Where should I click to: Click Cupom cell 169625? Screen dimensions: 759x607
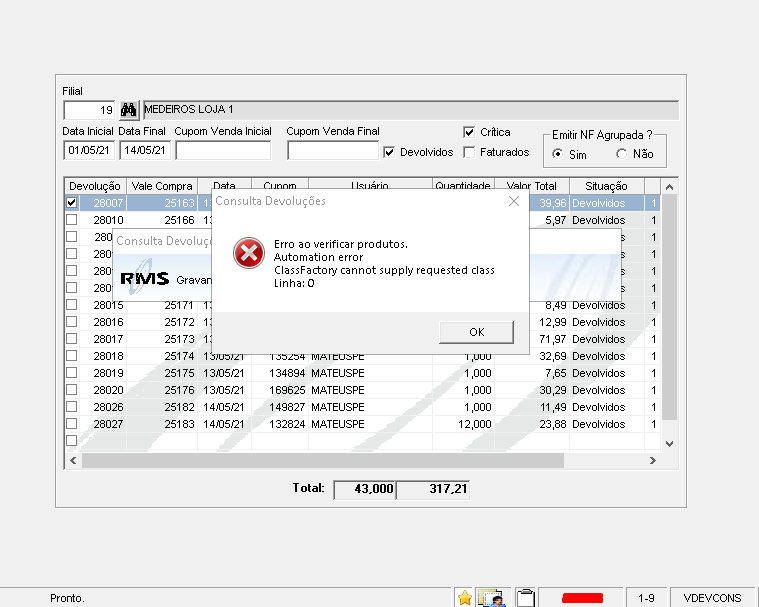click(280, 390)
